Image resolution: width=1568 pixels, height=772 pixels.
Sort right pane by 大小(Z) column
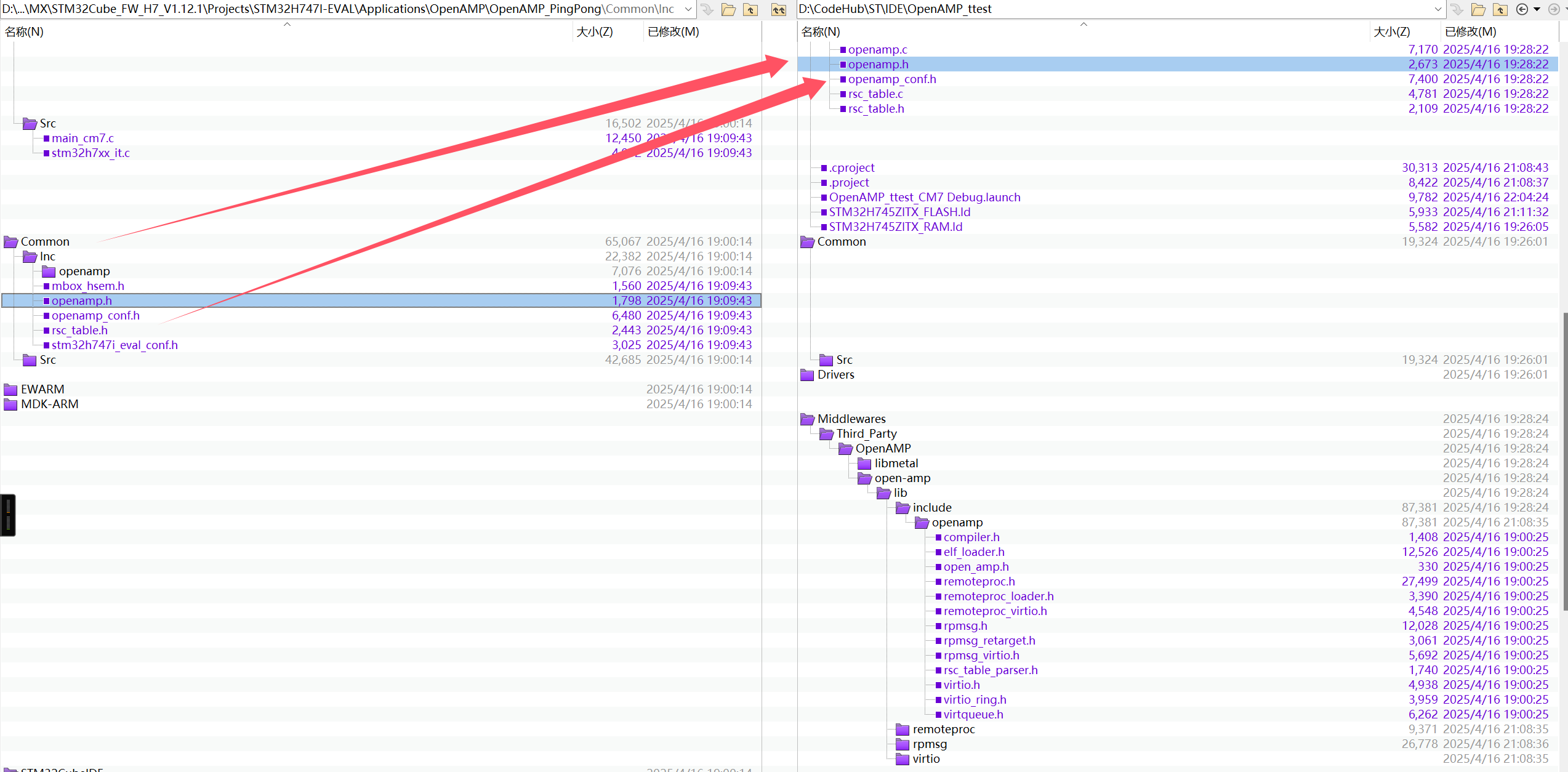pos(1391,31)
